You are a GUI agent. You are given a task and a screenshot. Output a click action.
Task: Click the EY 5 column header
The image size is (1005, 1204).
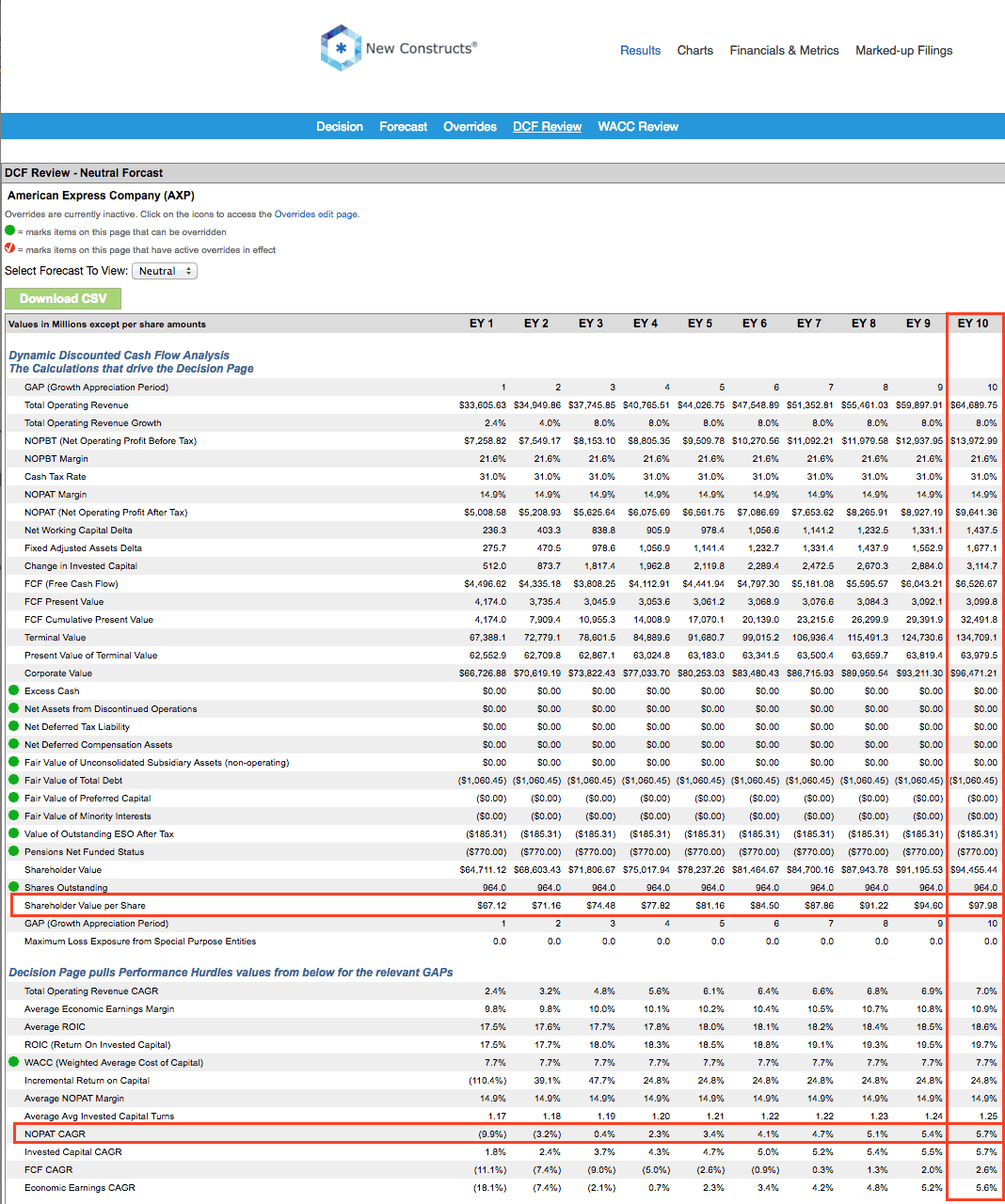click(x=700, y=324)
